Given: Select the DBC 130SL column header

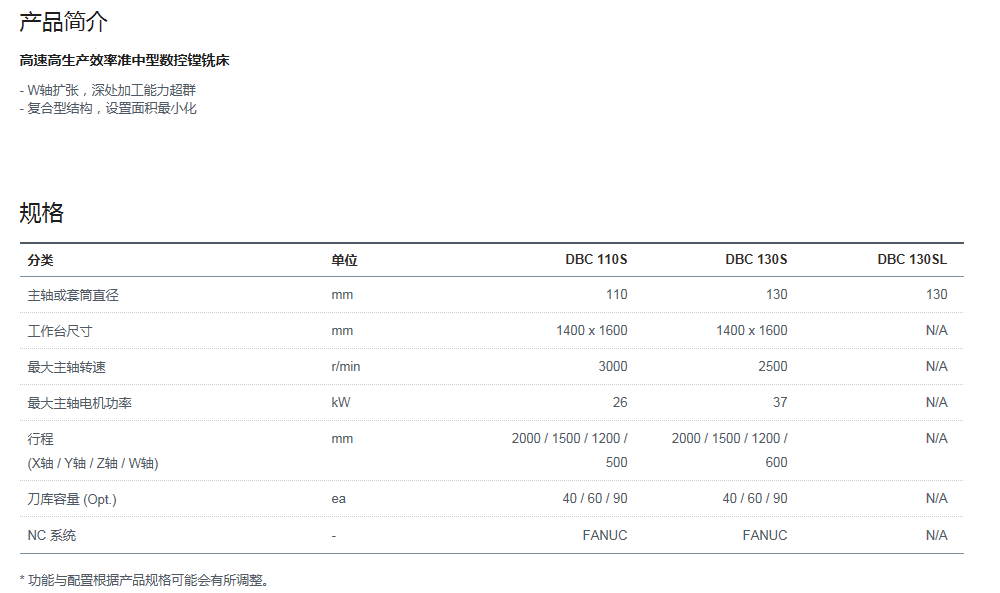Looking at the screenshot, I should pos(912,260).
